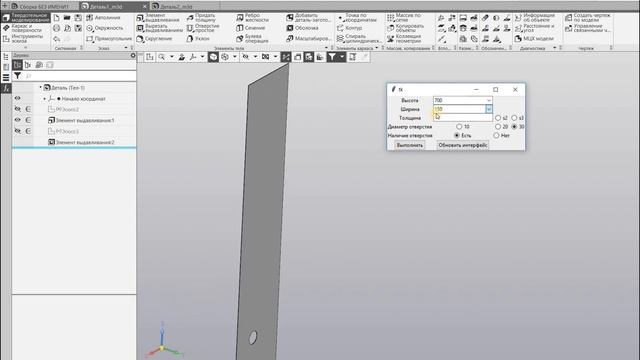Open tree panel settings gear
This screenshot has width=640, height=360.
[133, 55]
